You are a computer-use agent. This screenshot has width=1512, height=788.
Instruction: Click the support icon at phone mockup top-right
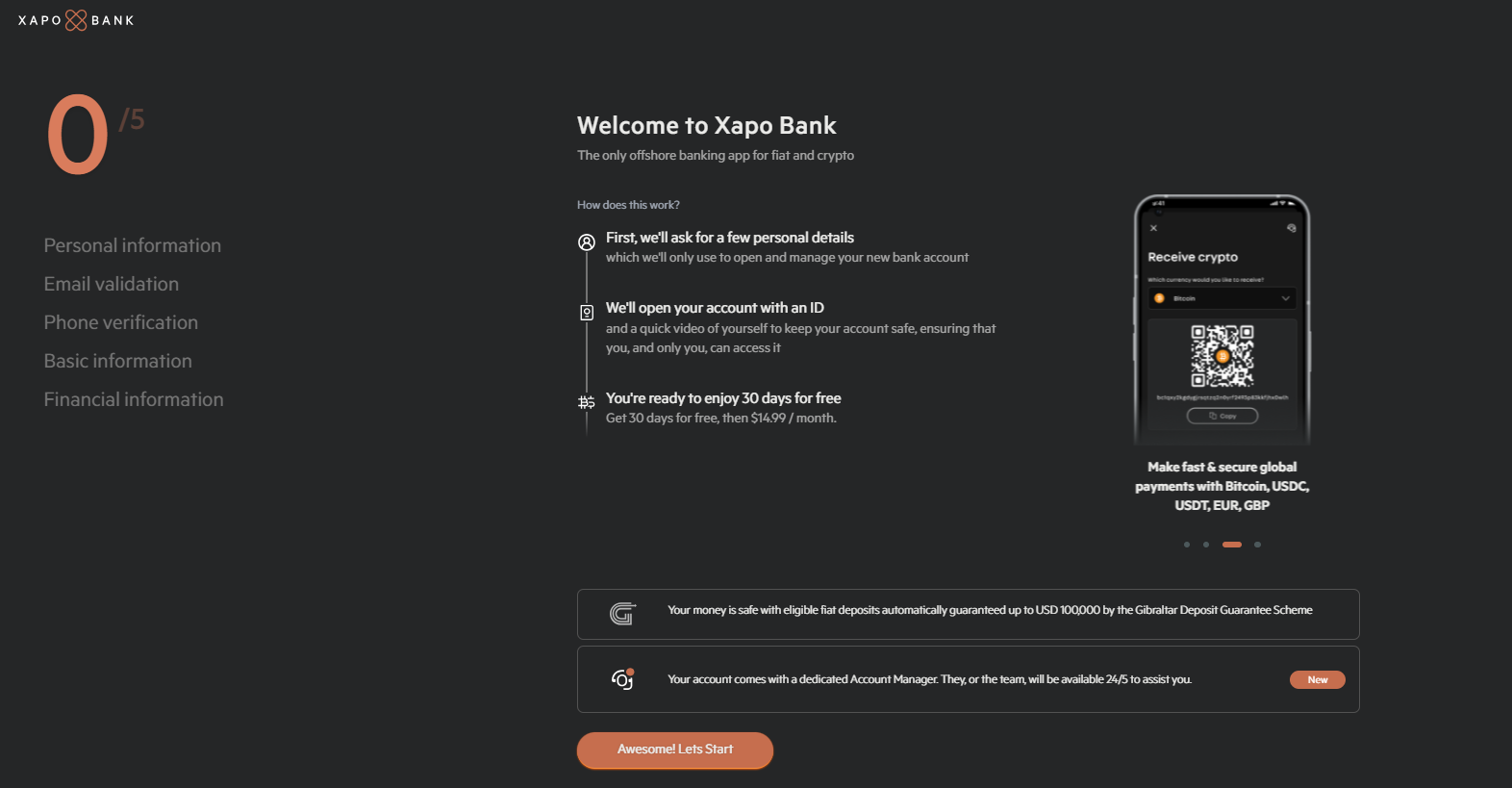tap(1291, 228)
